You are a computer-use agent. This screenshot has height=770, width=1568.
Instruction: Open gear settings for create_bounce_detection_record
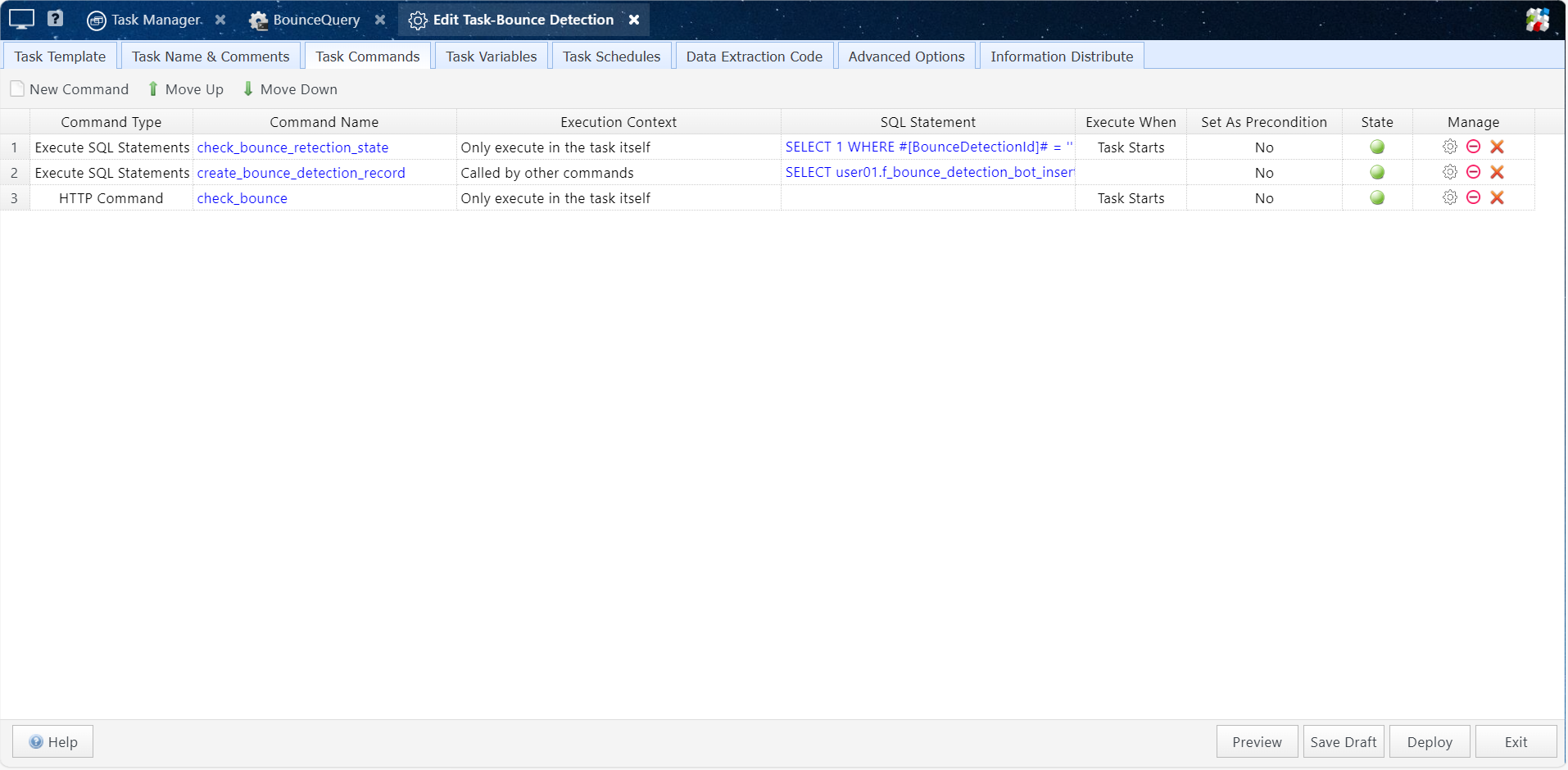[x=1450, y=172]
